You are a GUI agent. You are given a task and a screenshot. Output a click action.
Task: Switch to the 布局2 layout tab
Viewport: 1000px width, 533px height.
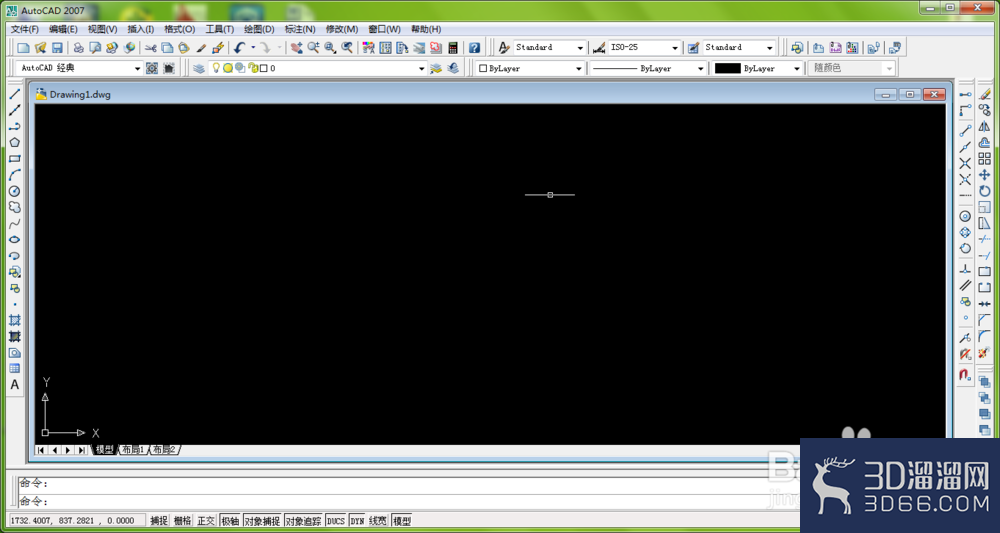[164, 450]
